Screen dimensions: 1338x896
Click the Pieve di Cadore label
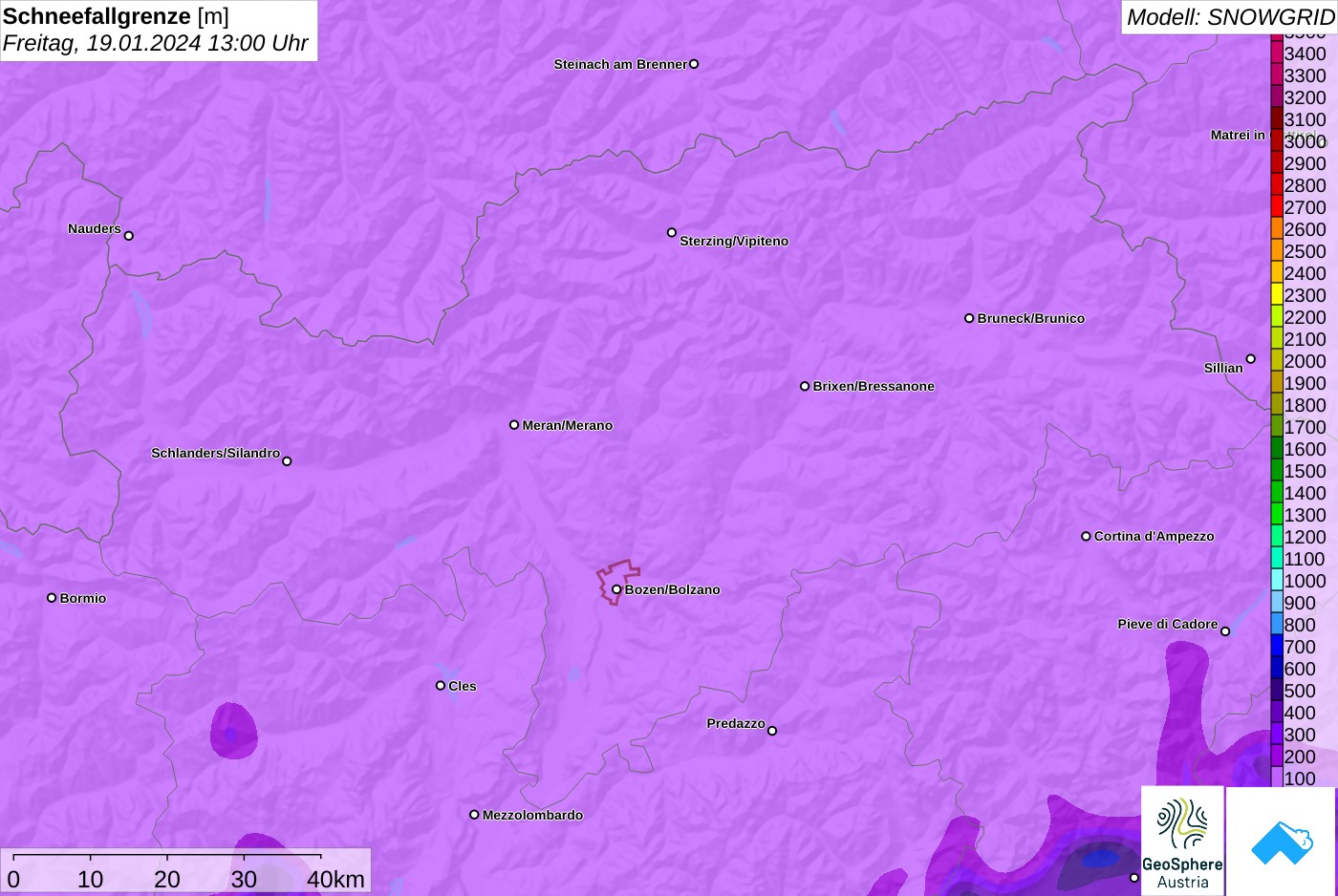click(1168, 624)
